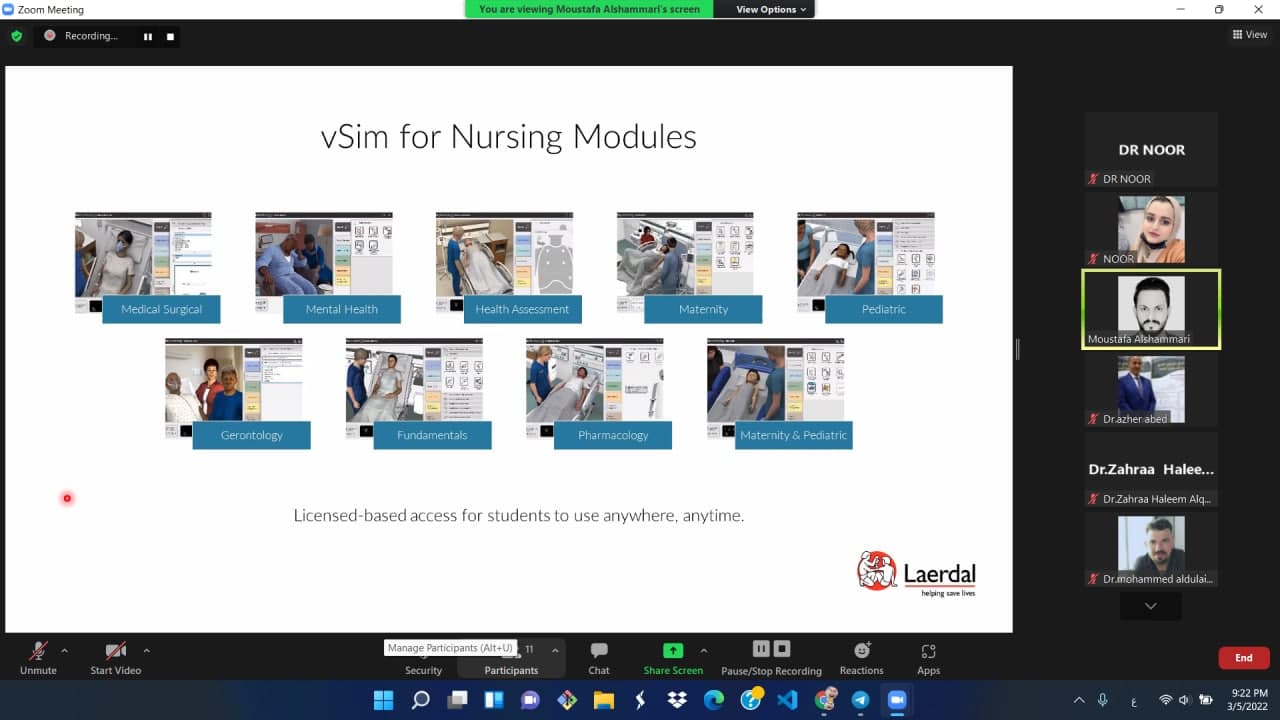
Task: Open Visual Studio Code from the taskbar
Action: [x=787, y=700]
